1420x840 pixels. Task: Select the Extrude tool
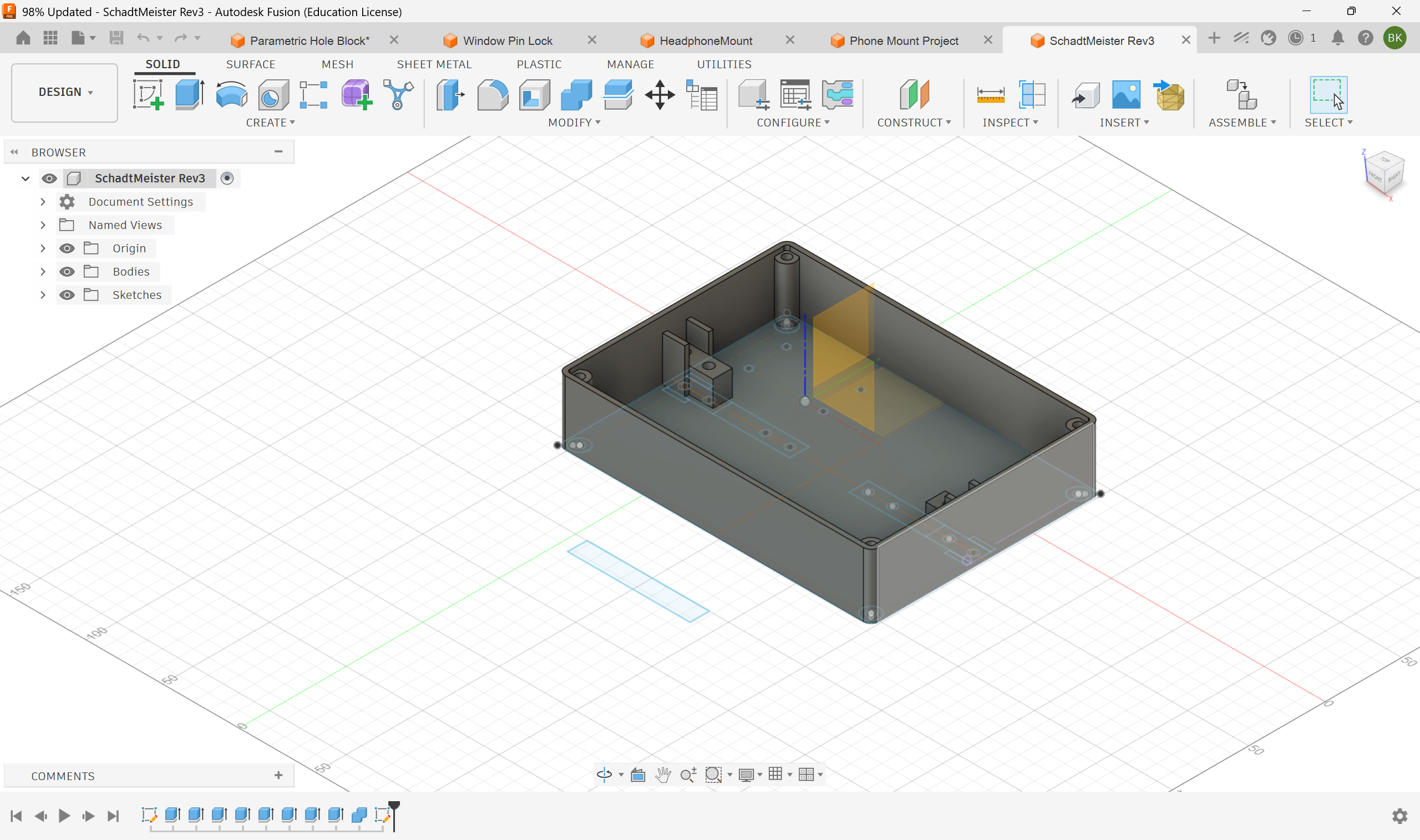[190, 94]
